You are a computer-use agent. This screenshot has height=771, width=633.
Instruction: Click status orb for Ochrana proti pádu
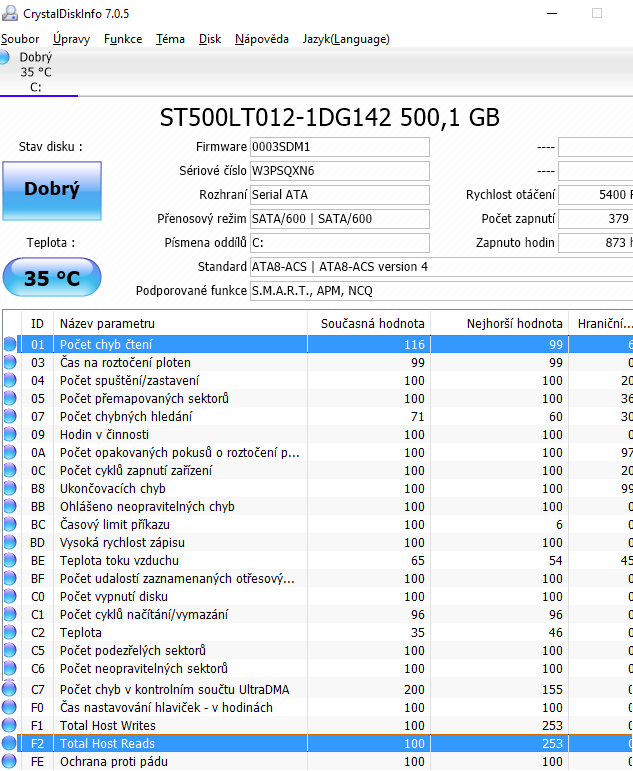pos(10,762)
